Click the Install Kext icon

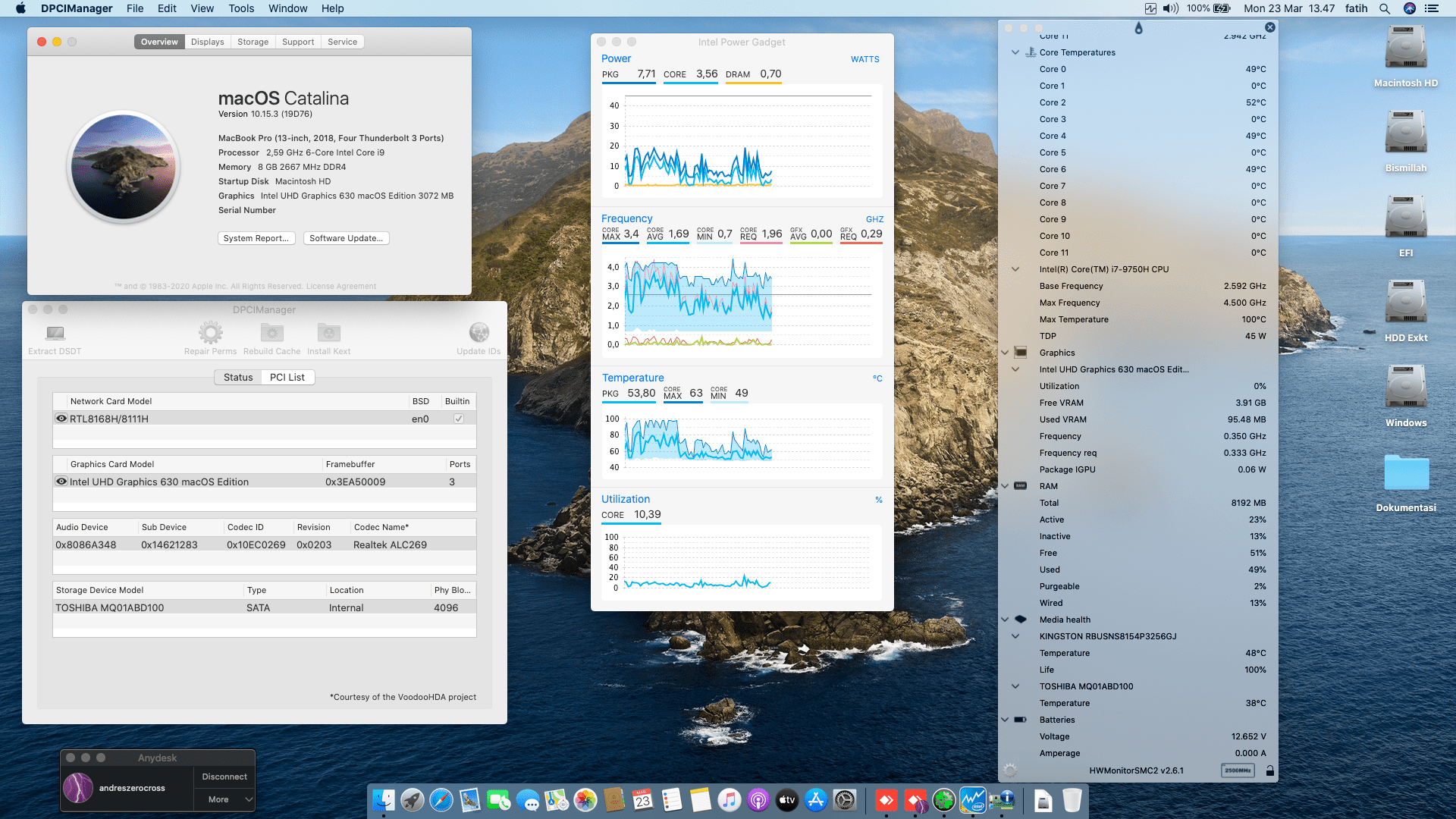(x=328, y=331)
